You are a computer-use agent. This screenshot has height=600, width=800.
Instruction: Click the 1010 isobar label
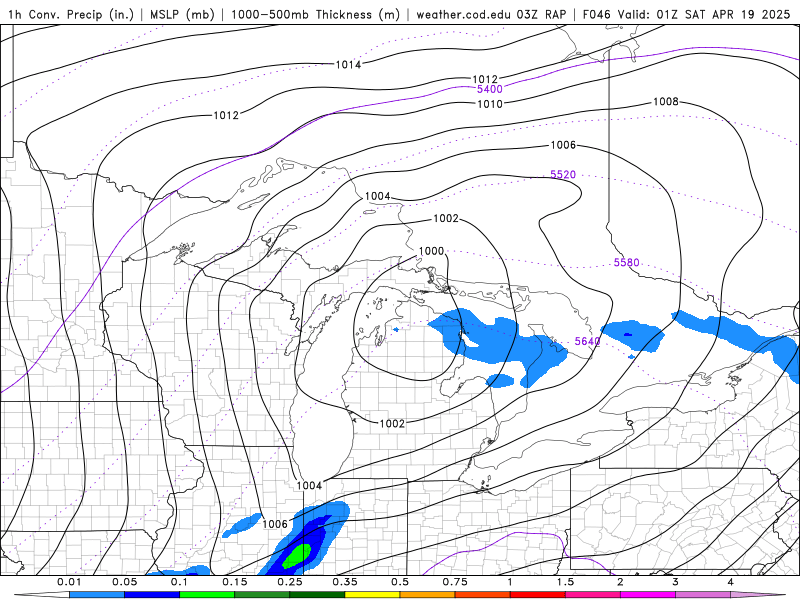[490, 104]
